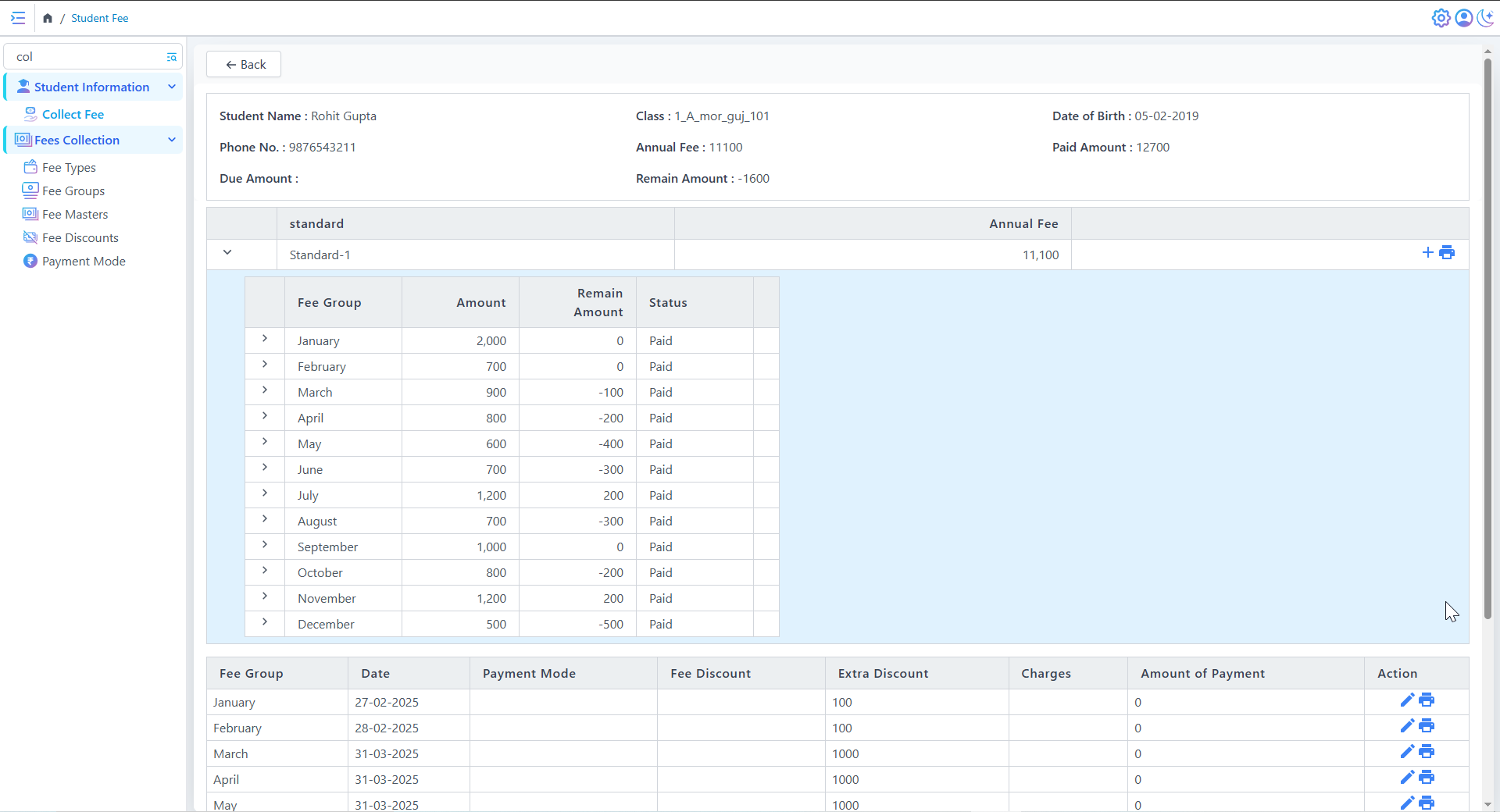Open Fee Discounts in sidebar
The width and height of the screenshot is (1500, 812).
coord(80,237)
